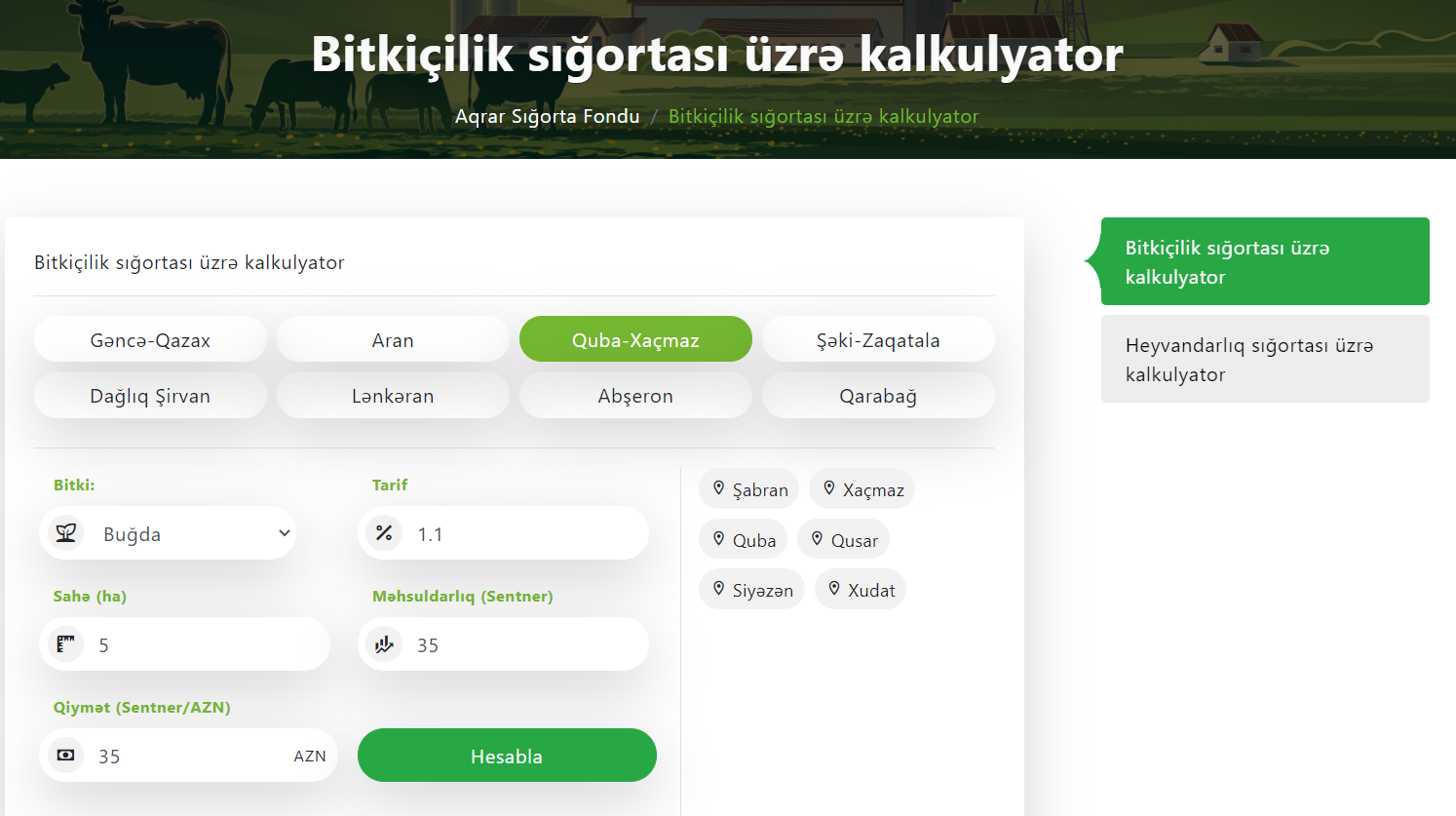Focus the Qiymət price input field
This screenshot has height=816, width=1456.
pos(190,756)
